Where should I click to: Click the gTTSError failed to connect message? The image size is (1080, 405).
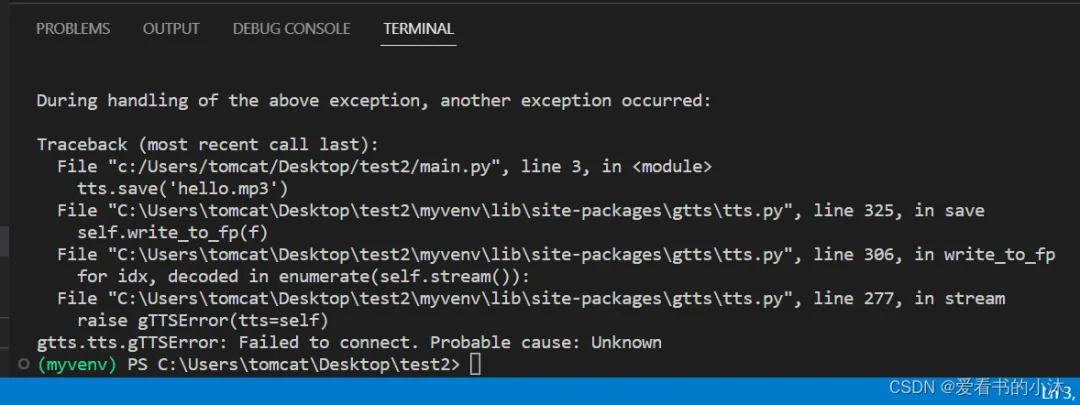pyautogui.click(x=349, y=342)
